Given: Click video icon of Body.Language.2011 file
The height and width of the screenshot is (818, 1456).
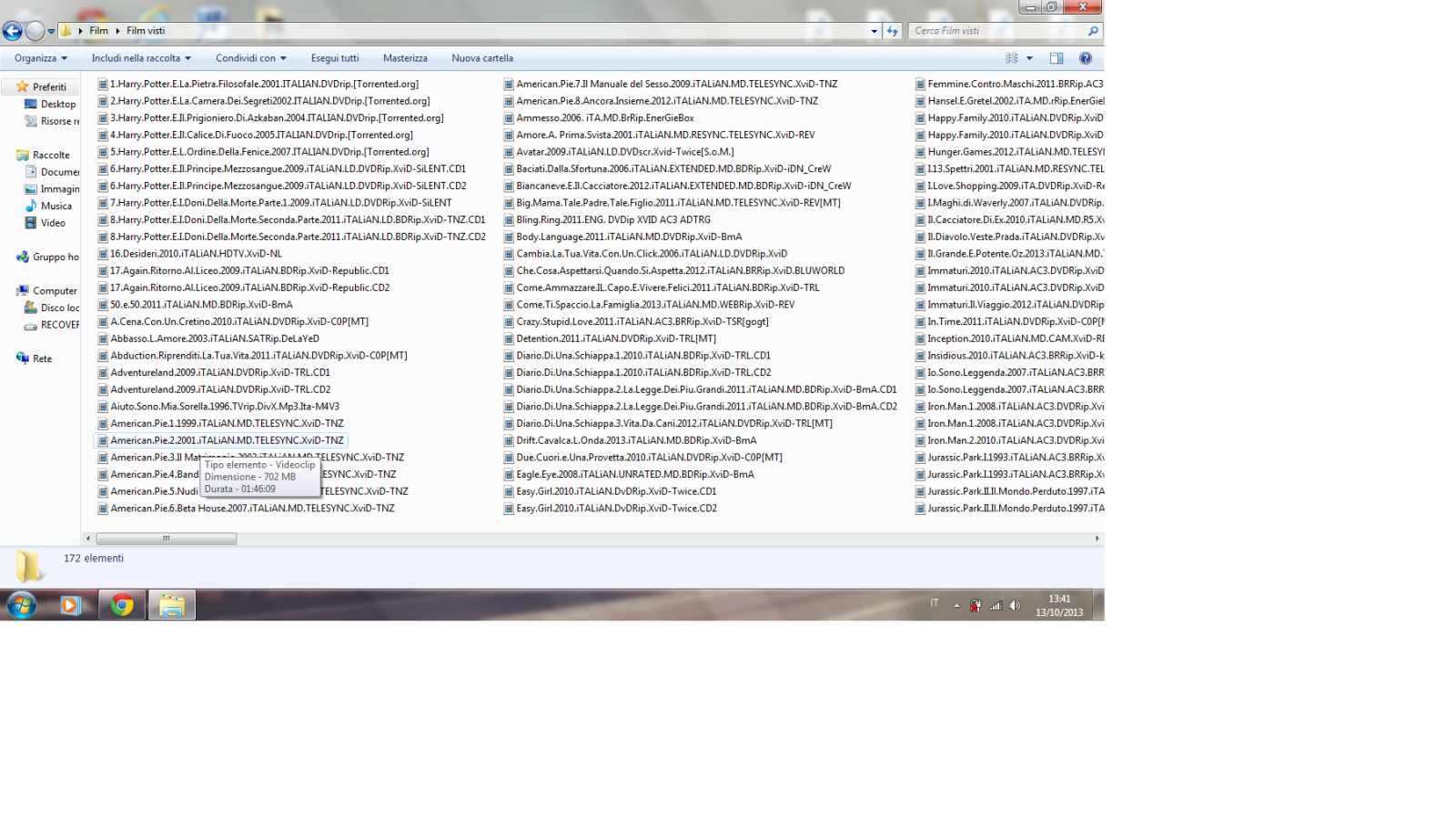Looking at the screenshot, I should coord(509,237).
